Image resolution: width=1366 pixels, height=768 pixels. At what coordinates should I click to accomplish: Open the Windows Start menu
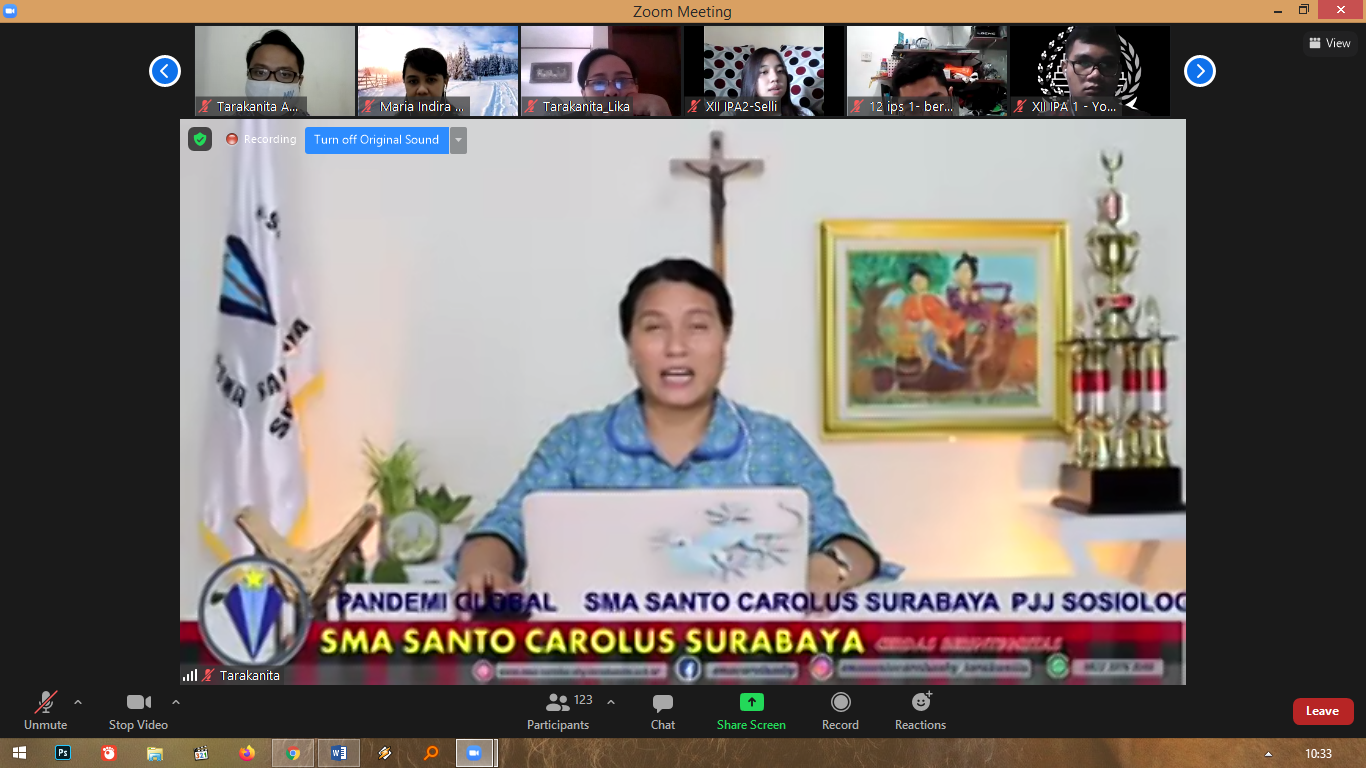20,753
